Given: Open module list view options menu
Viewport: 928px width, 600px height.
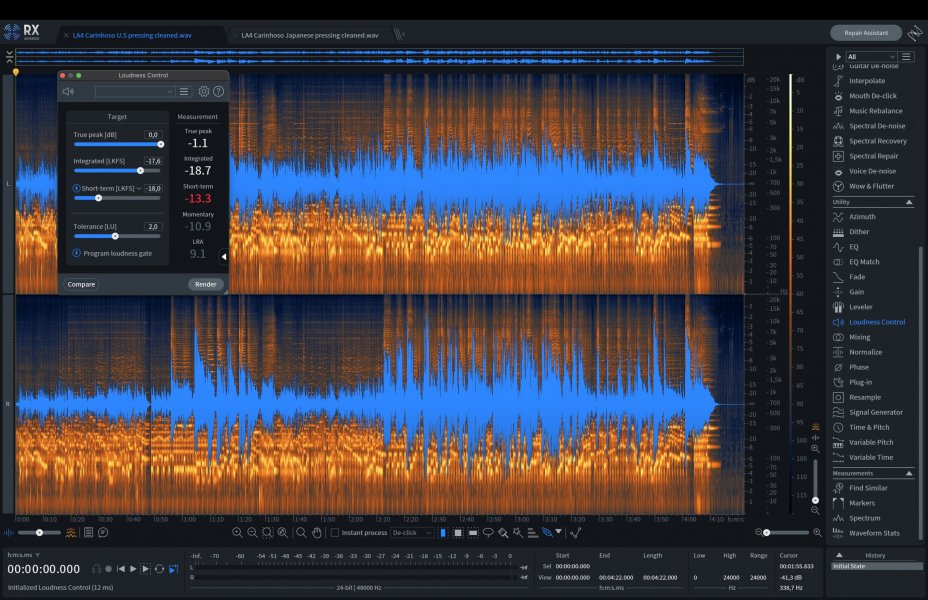Looking at the screenshot, I should click(x=906, y=56).
